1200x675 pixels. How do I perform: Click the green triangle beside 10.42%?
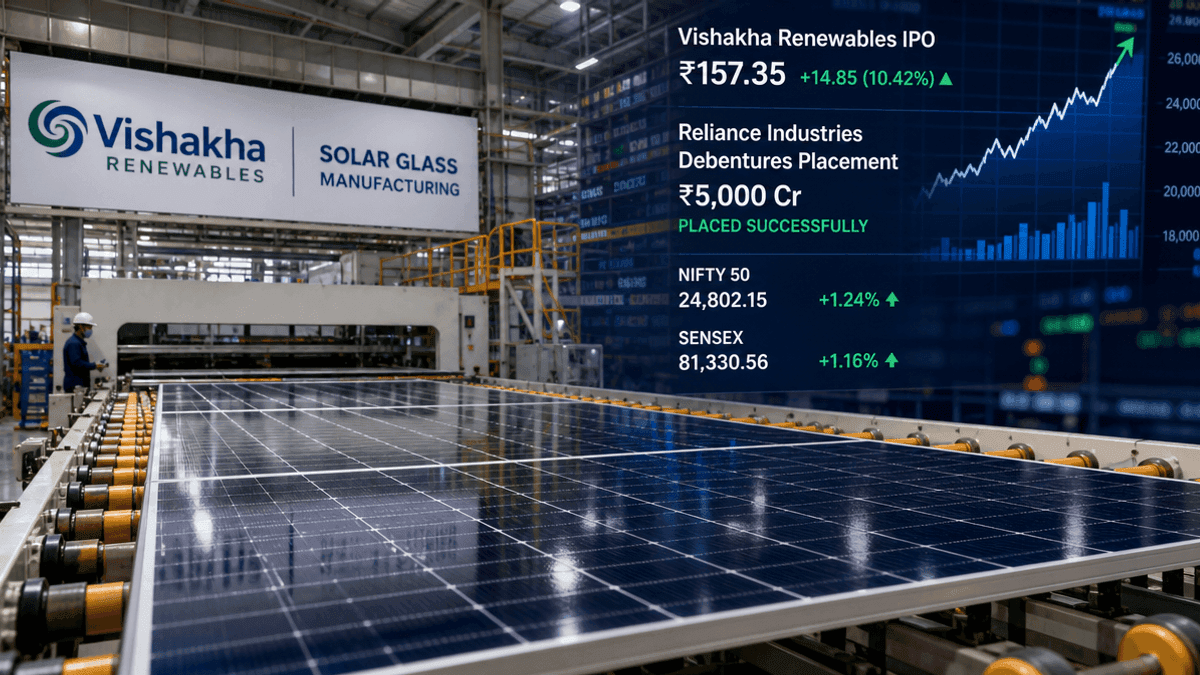tap(946, 77)
